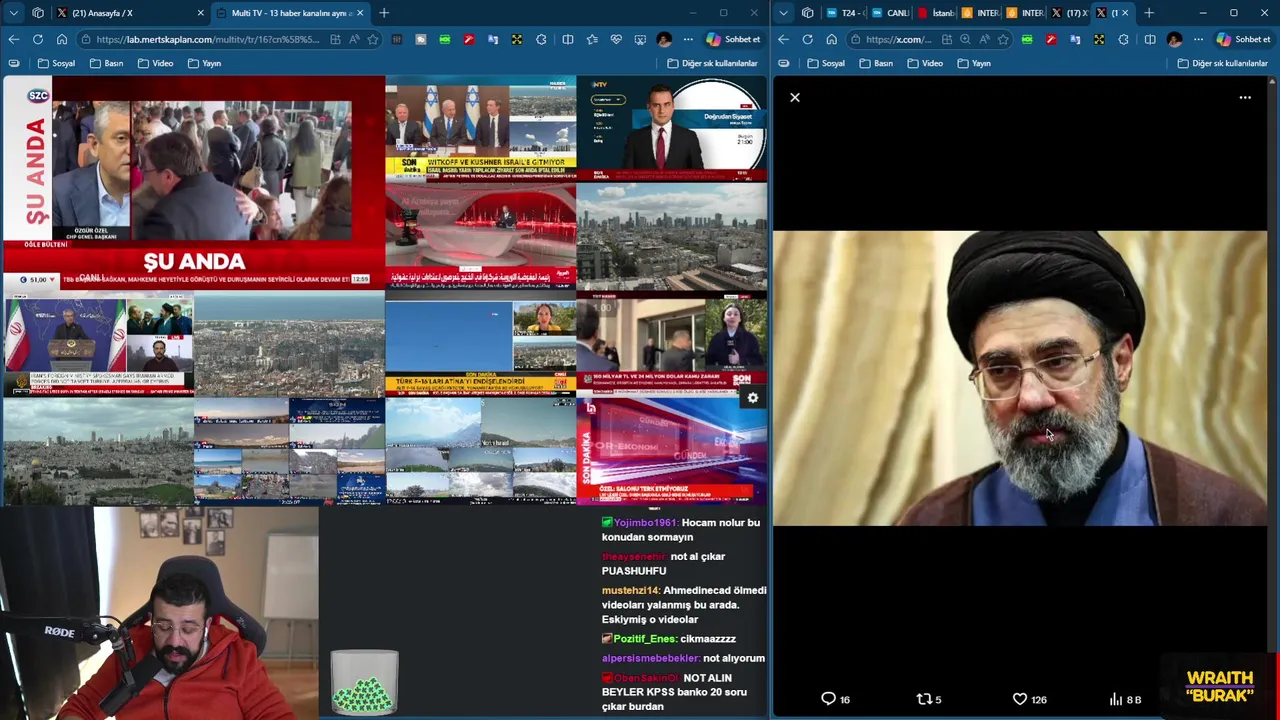
Task: Go to home page in left window
Action: tap(61, 39)
